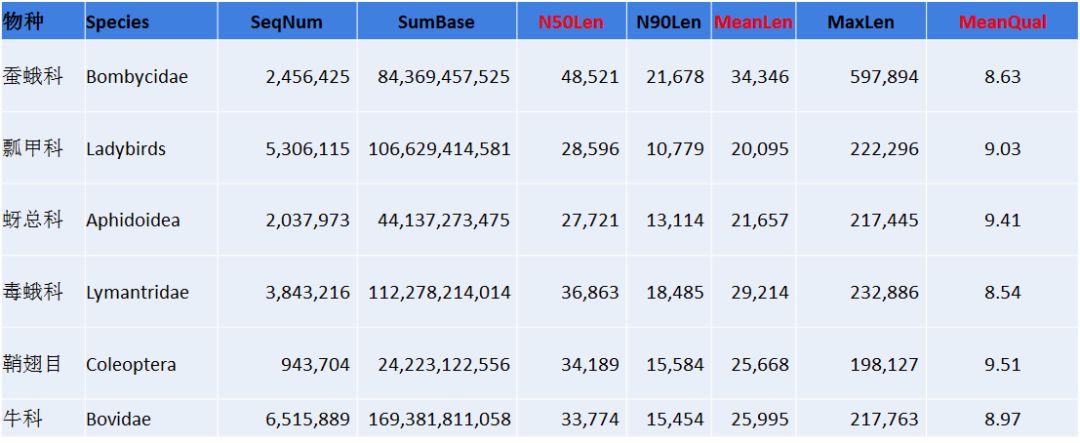The image size is (1080, 443).
Task: Select the red MeanQual header
Action: (x=1002, y=23)
